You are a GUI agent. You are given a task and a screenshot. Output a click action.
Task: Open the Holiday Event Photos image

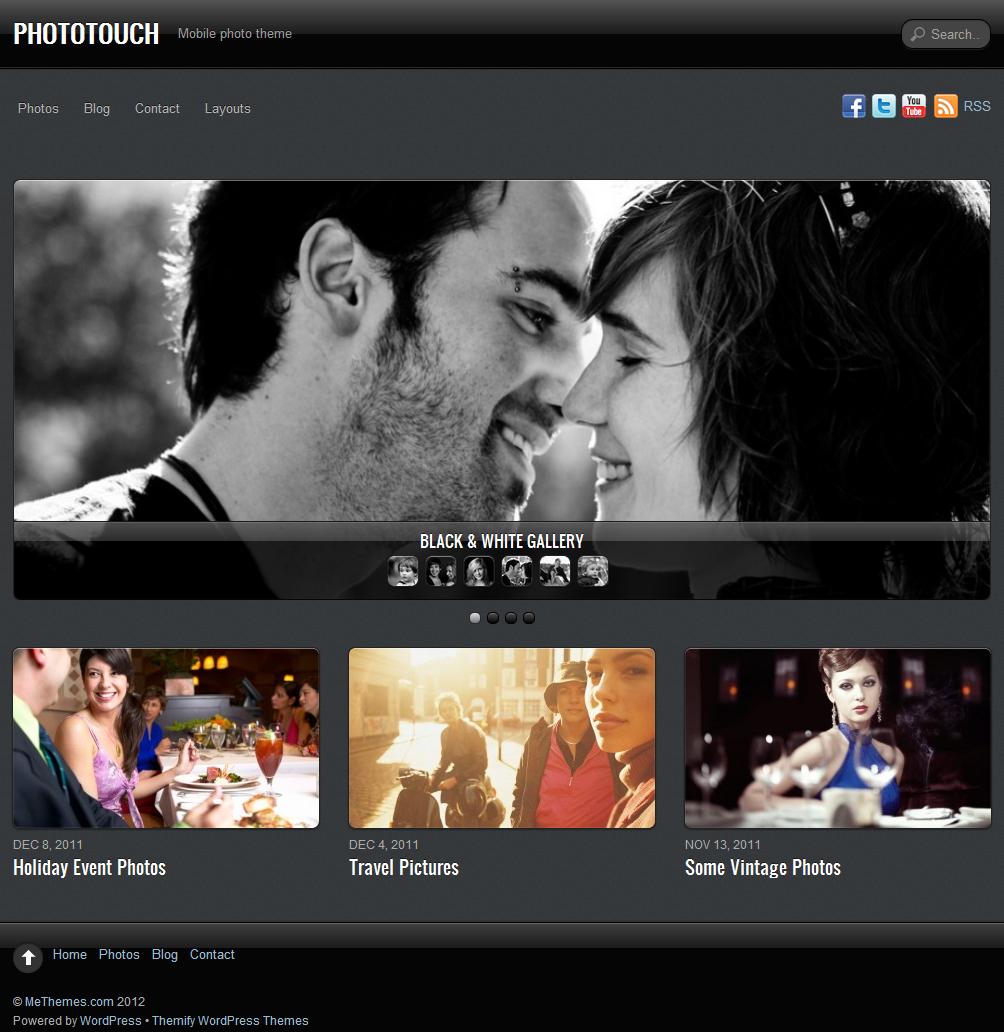pyautogui.click(x=166, y=738)
